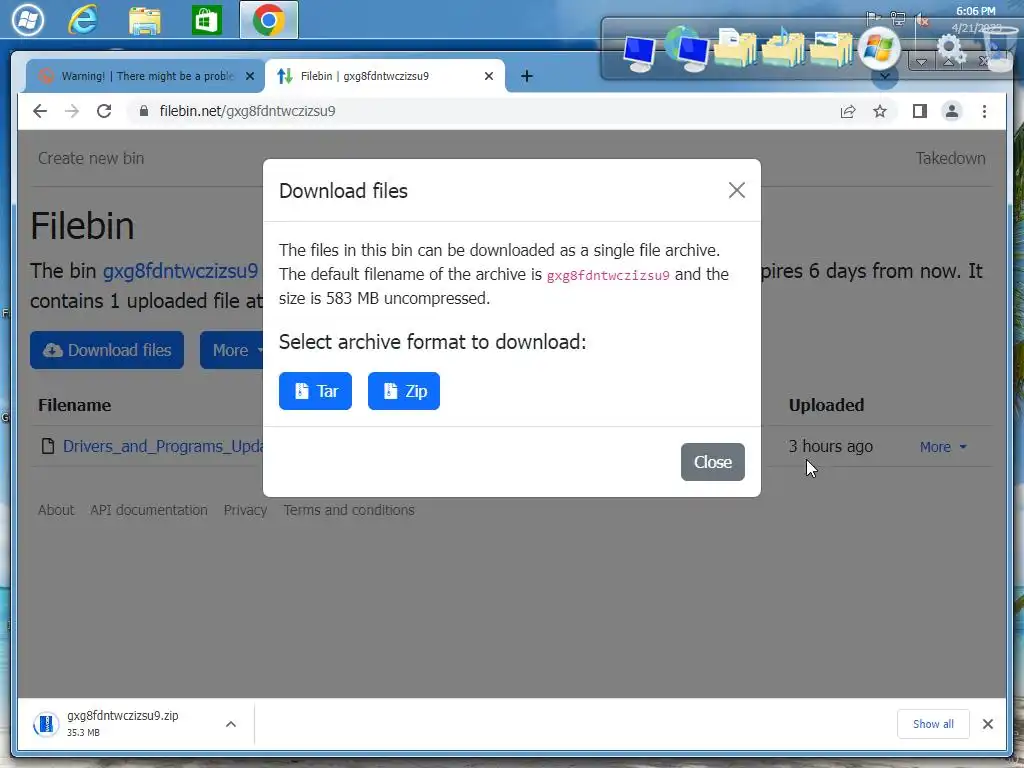Open Documents folder in the dock bar
Image resolution: width=1024 pixels, height=768 pixels.
[x=735, y=47]
